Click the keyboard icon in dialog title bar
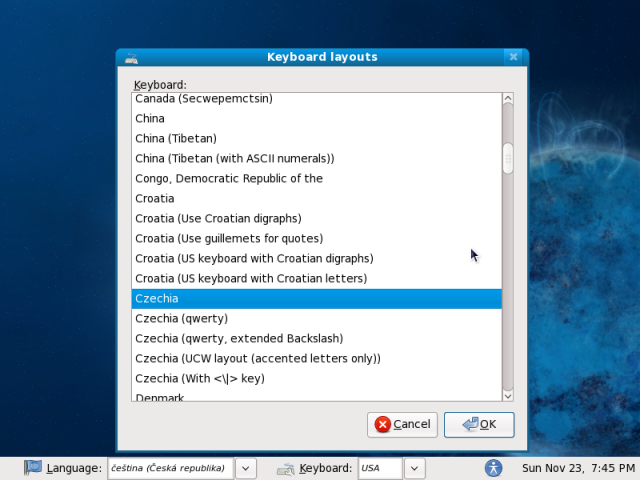The height and width of the screenshot is (480, 640). [131, 58]
